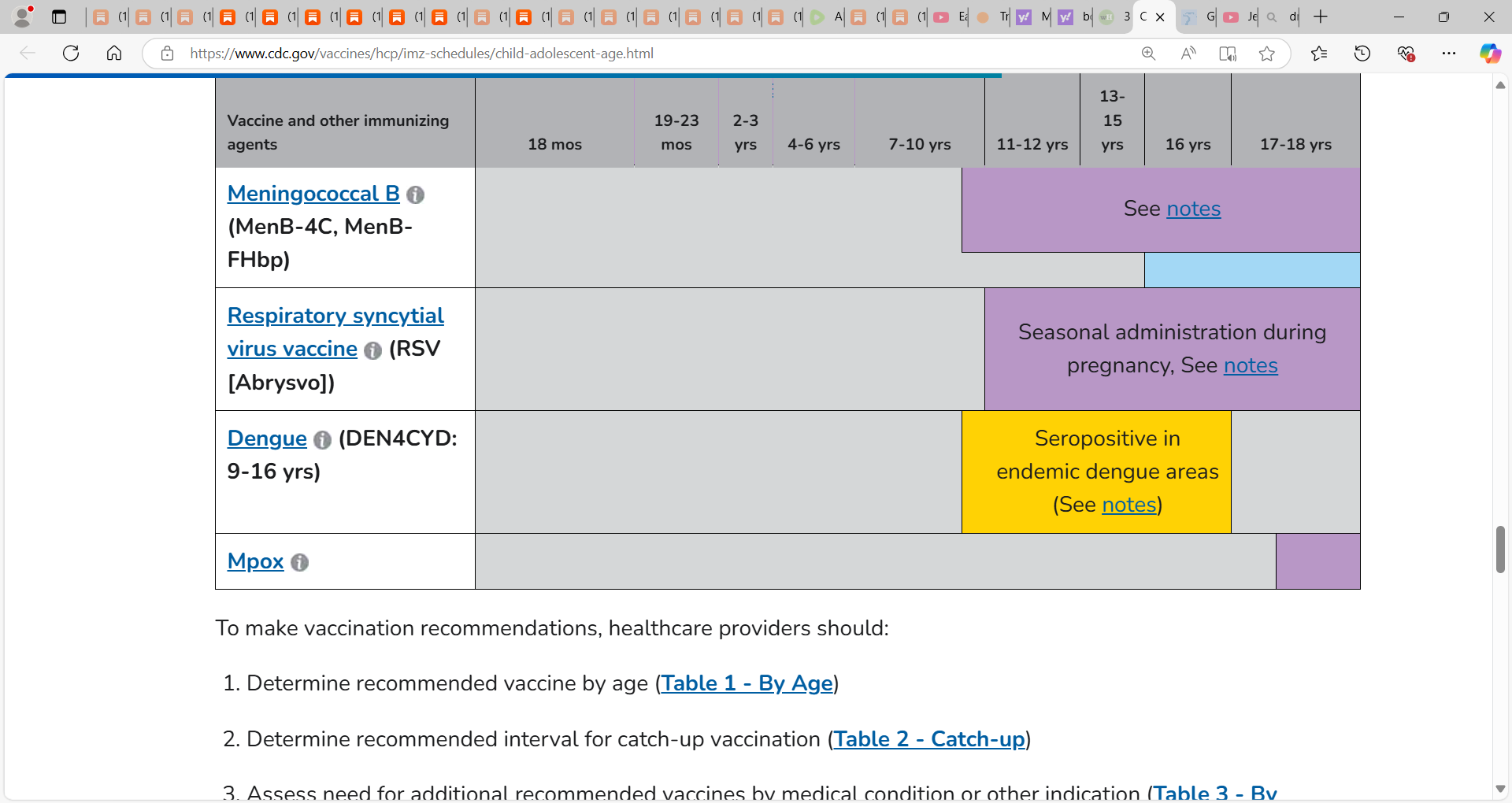Reload the CDC page
1512x803 pixels.
(71, 53)
